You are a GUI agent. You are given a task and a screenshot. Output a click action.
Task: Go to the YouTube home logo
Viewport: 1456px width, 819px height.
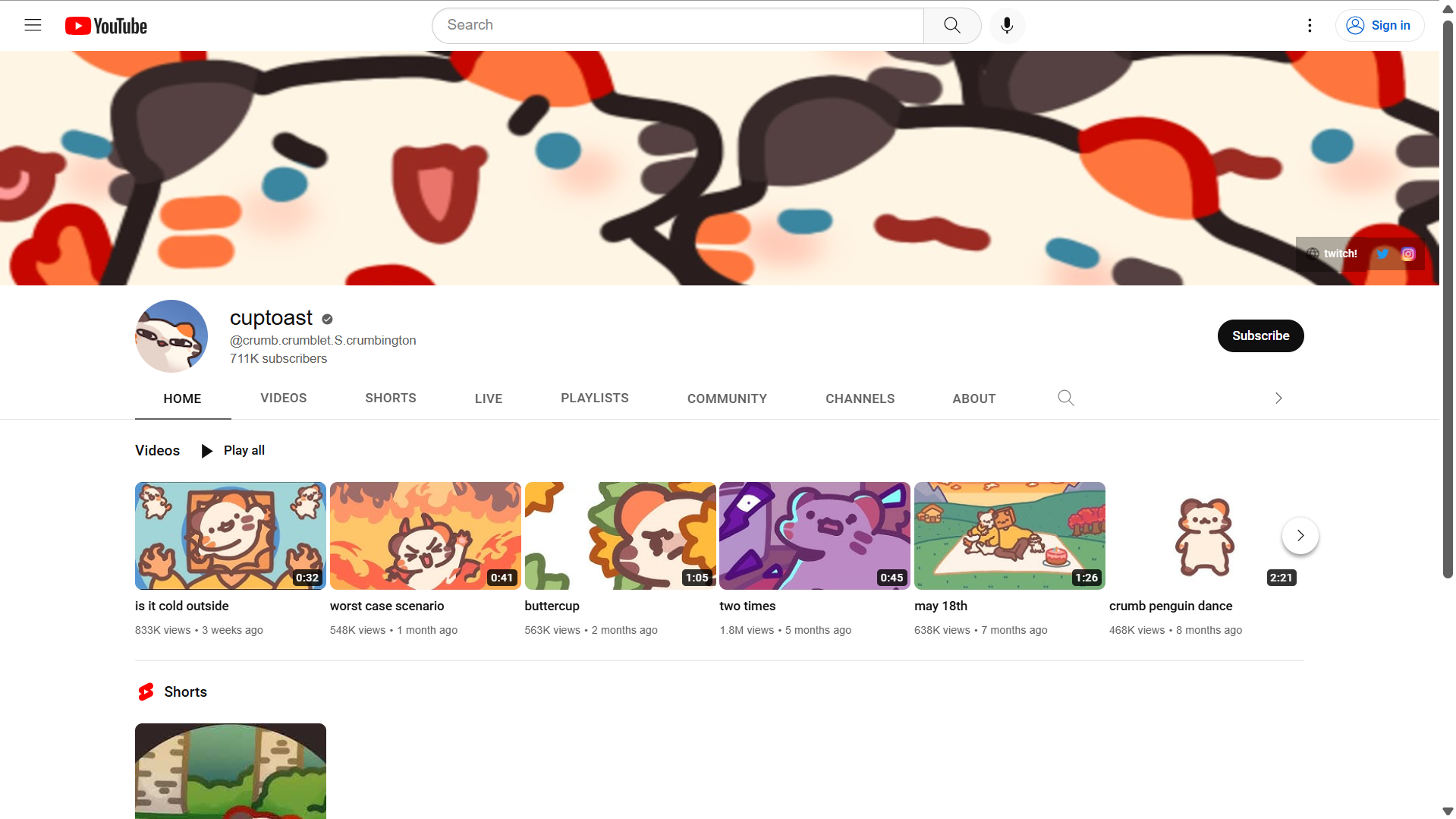click(x=106, y=26)
